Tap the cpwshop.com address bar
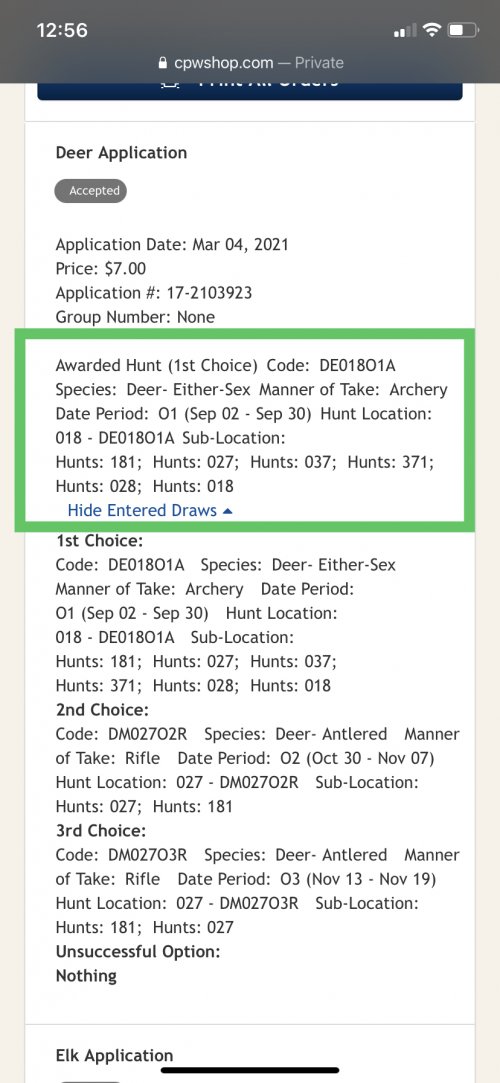Screen dimensions: 500x1083 [x=250, y=63]
